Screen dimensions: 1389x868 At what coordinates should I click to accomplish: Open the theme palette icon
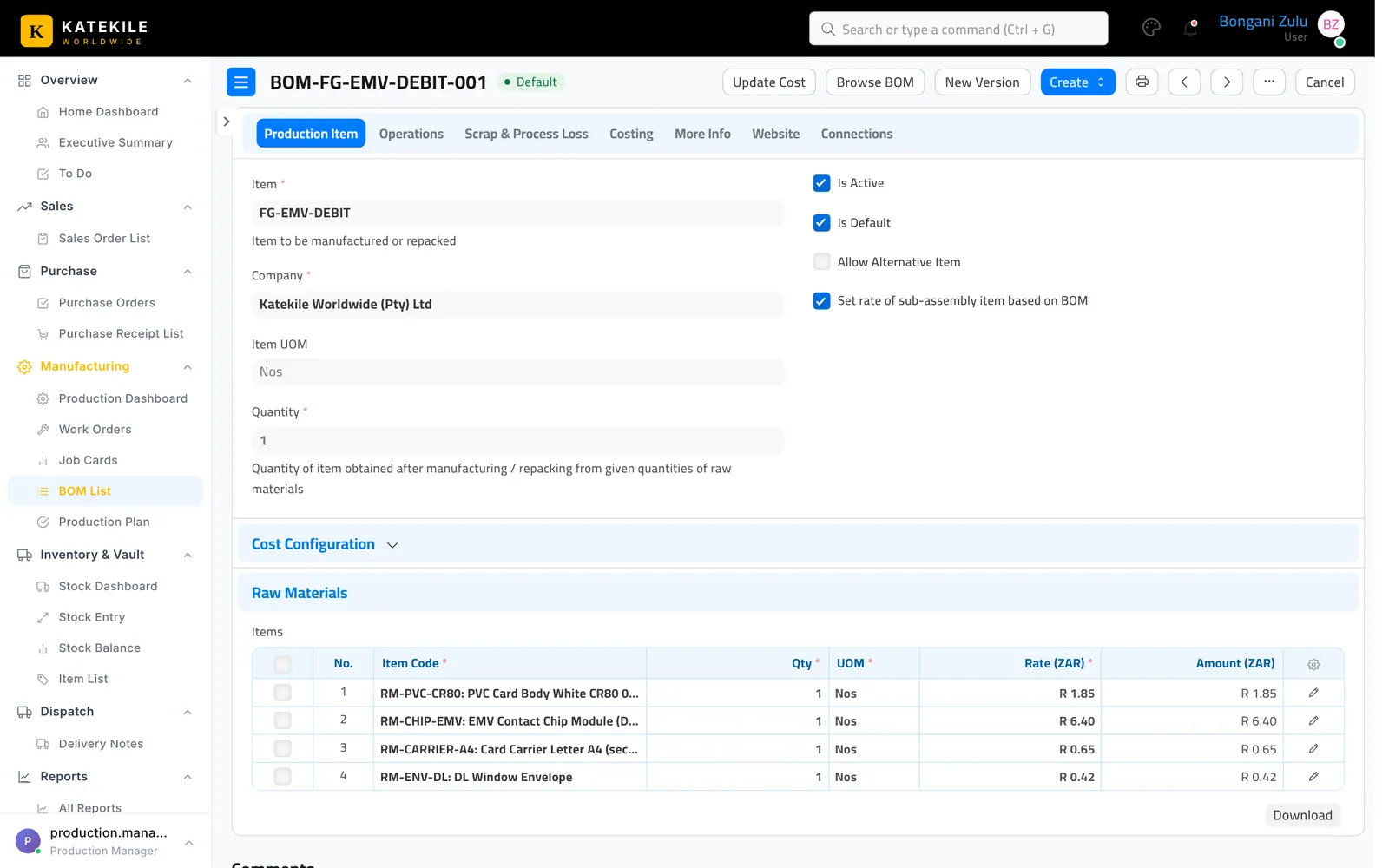click(1151, 28)
